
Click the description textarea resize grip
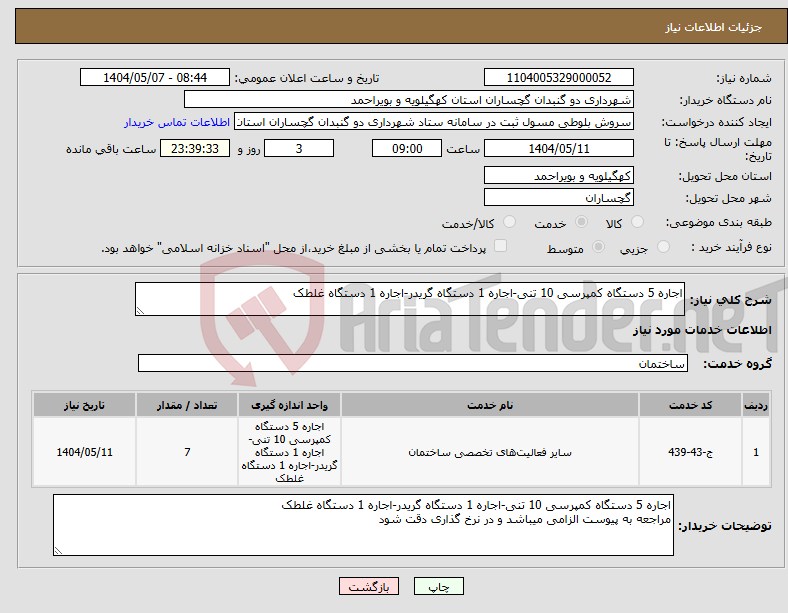(140, 311)
